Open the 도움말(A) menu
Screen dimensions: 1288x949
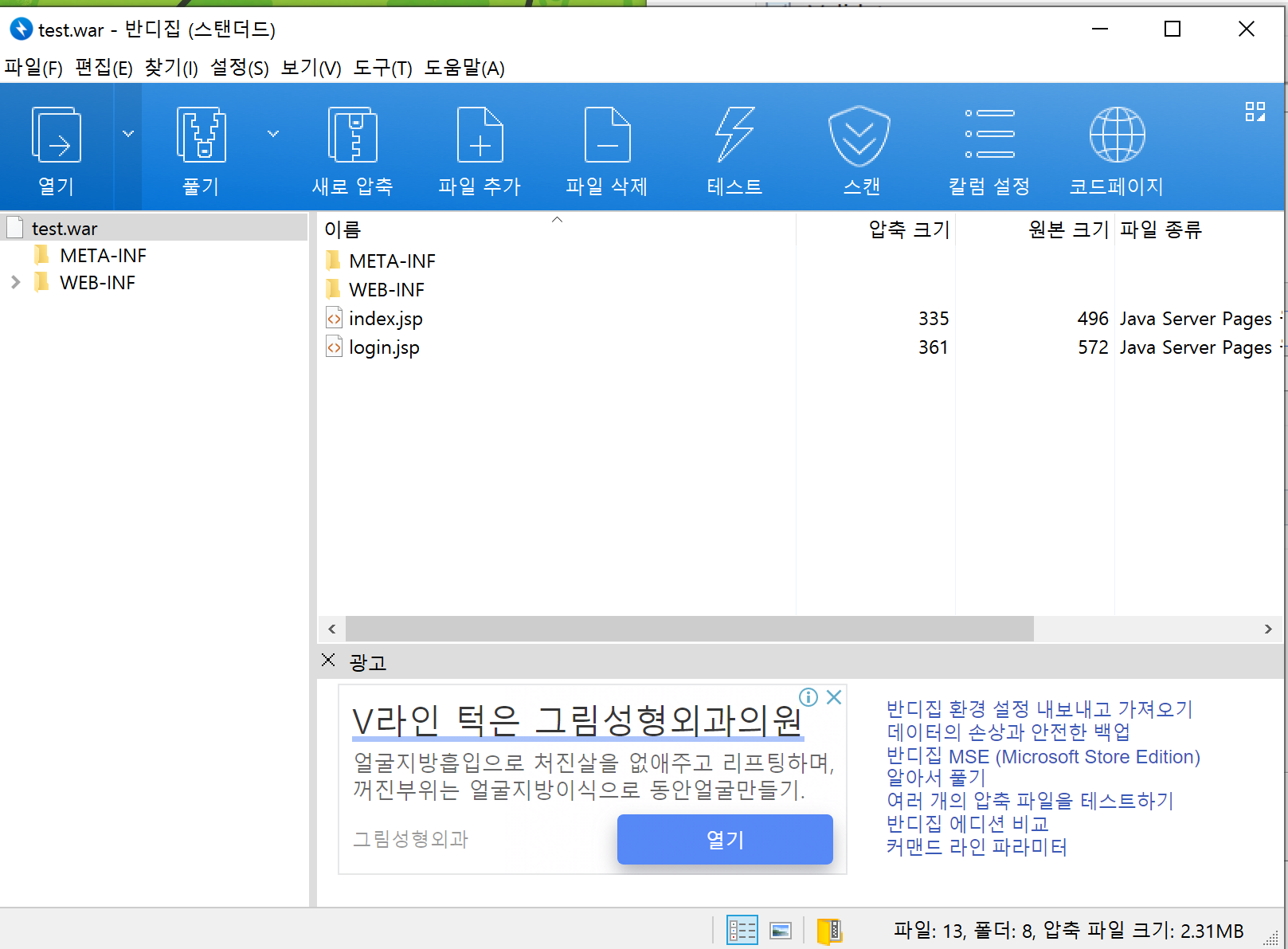(464, 68)
